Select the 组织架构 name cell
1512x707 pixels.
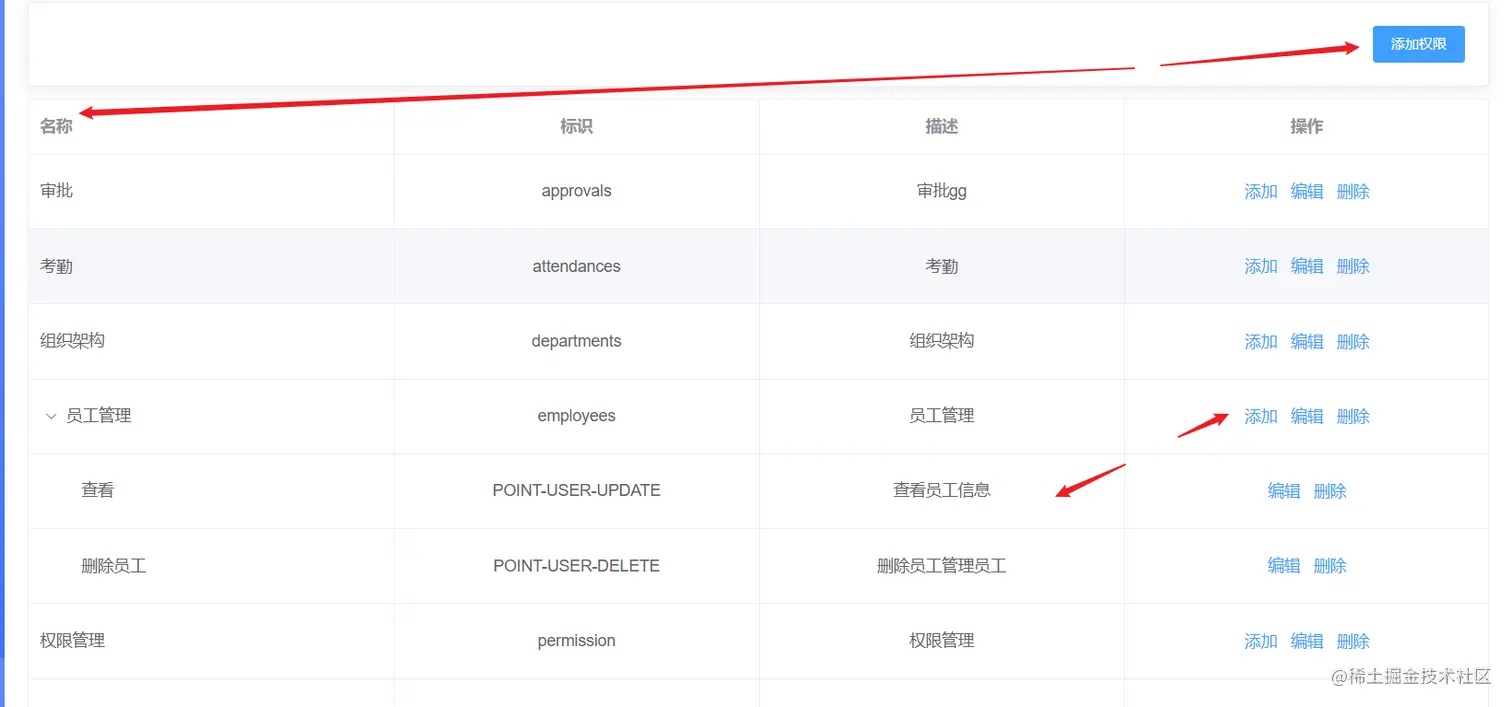click(x=211, y=341)
